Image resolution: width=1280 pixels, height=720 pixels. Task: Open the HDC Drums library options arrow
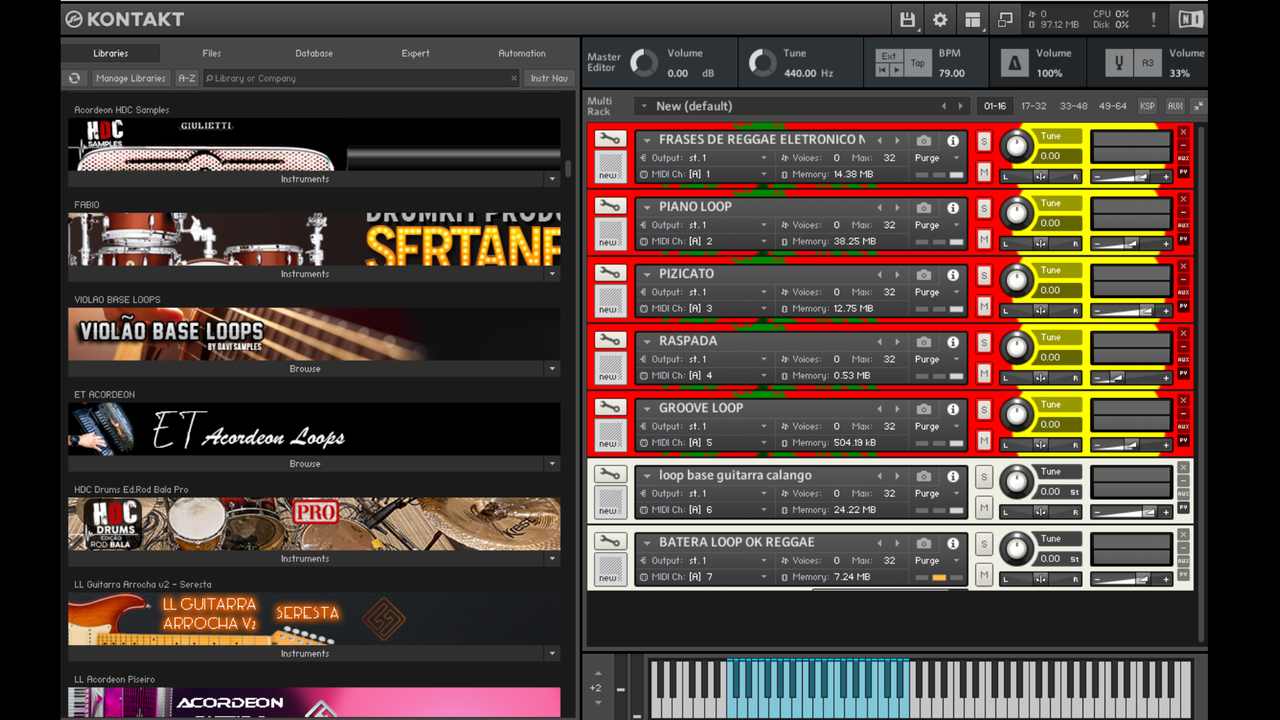click(x=552, y=559)
